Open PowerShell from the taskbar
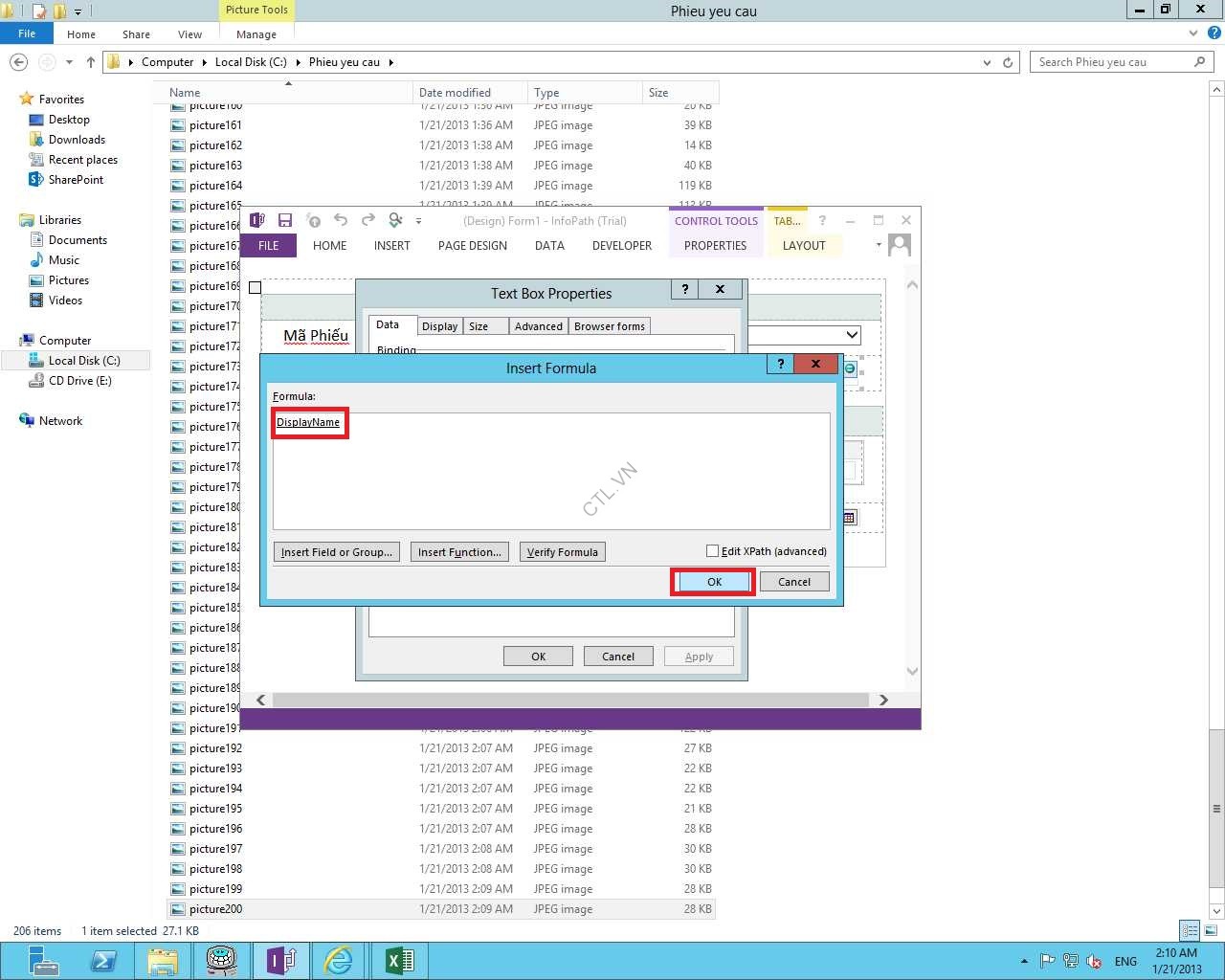Screen dimensions: 1225x980 point(103,960)
